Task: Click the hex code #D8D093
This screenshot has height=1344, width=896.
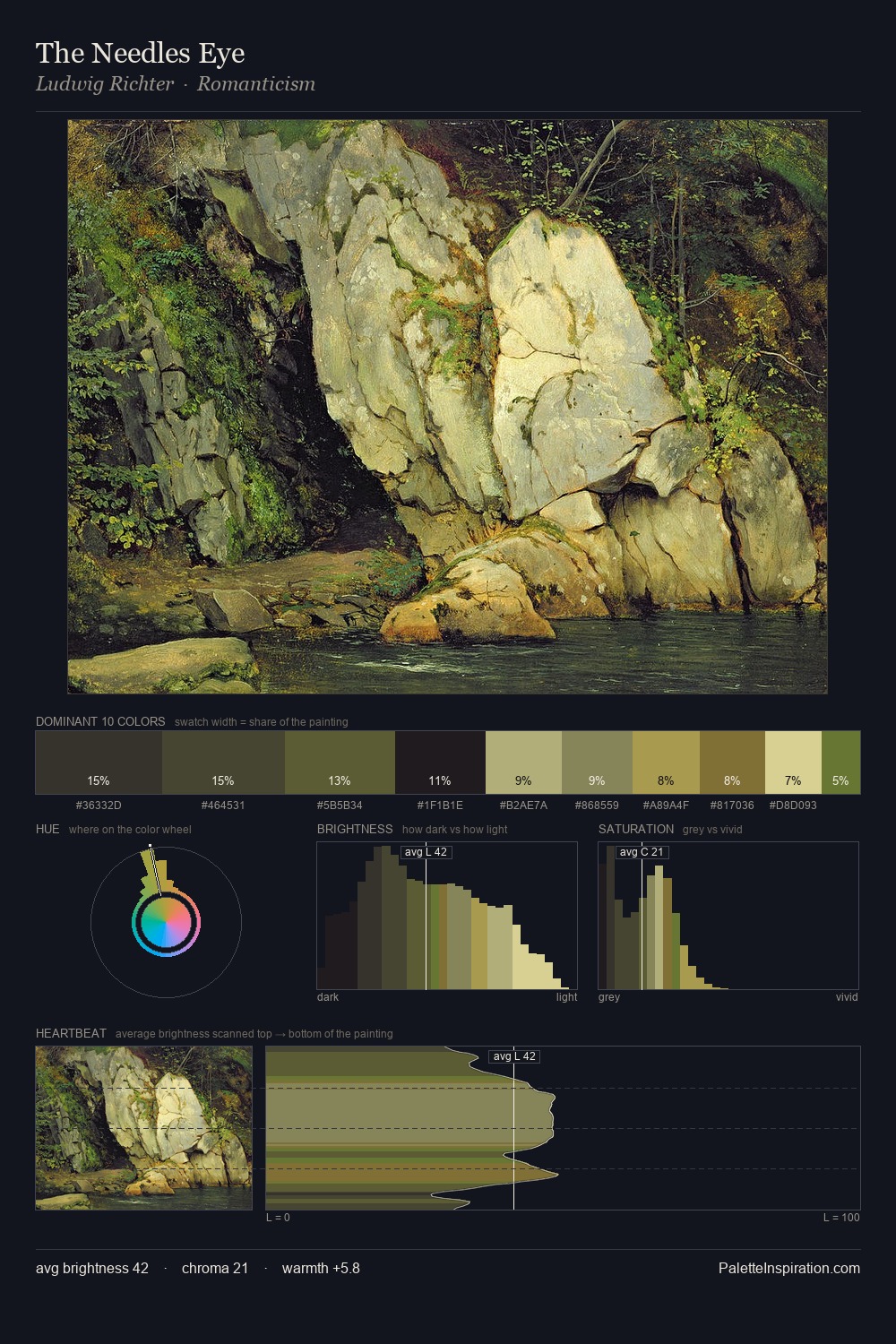Action: (x=793, y=806)
